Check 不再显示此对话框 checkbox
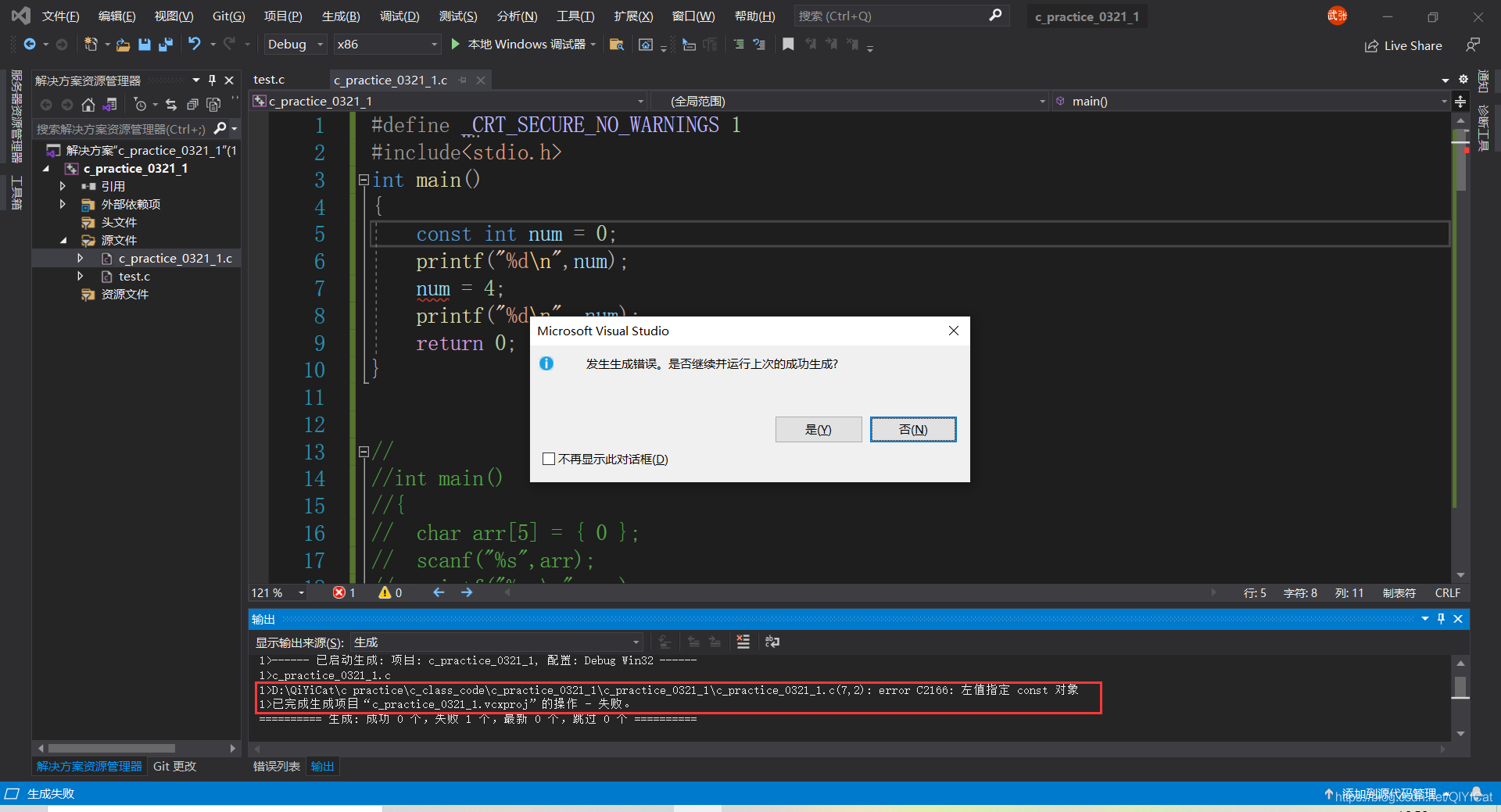Viewport: 1501px width, 812px height. (549, 459)
